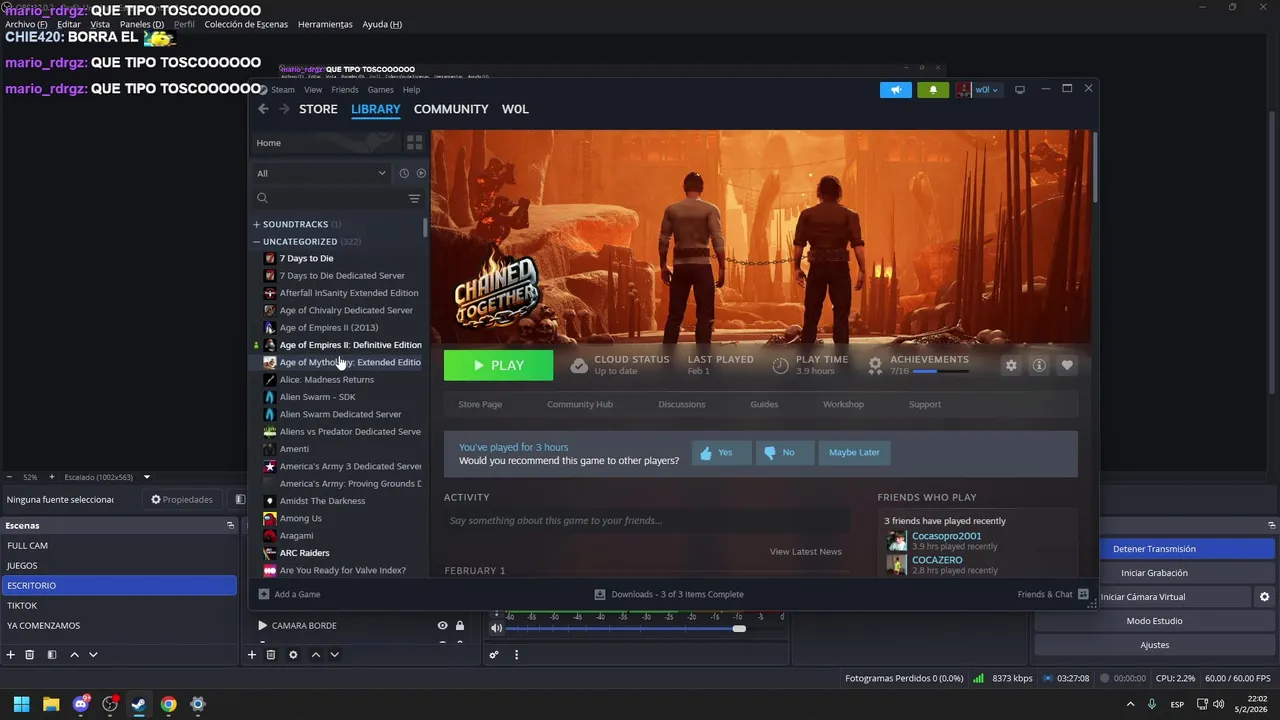Move OBS scene up arrow
Viewport: 1280px width, 720px height.
[x=74, y=655]
